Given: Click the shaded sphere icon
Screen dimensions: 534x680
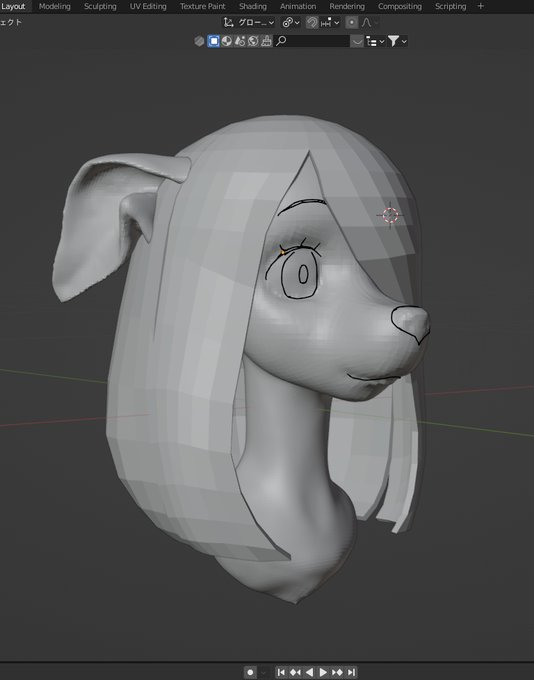Looking at the screenshot, I should coord(226,41).
